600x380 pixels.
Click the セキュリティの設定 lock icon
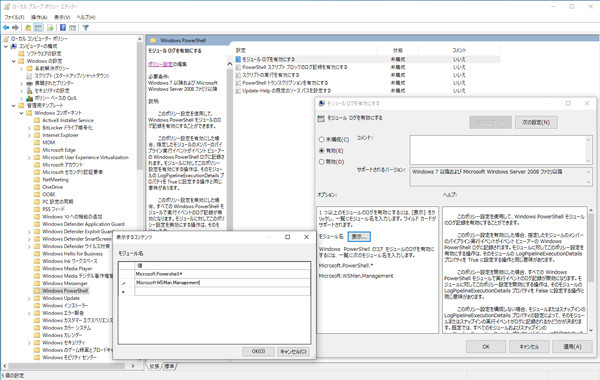point(29,91)
